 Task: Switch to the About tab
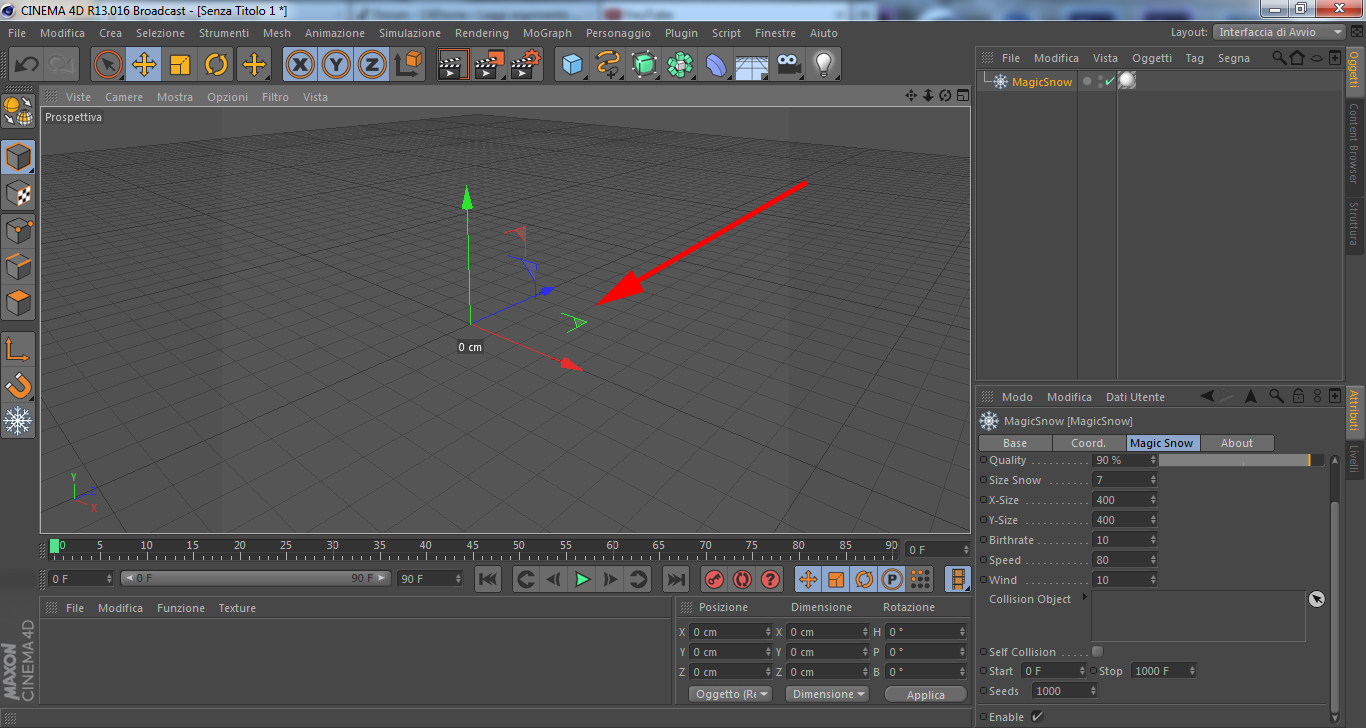(x=1237, y=443)
